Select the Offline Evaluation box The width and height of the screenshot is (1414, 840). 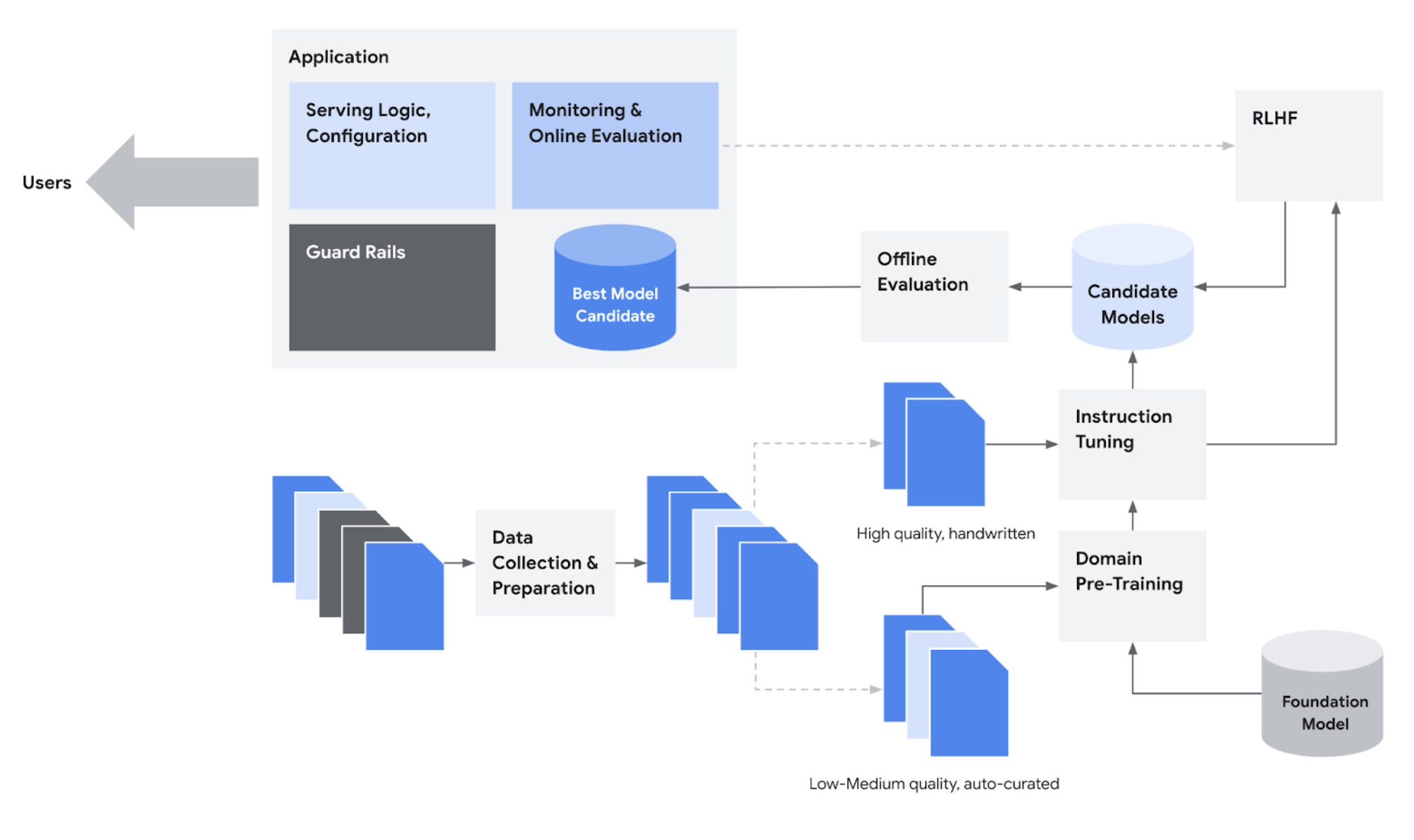point(934,287)
